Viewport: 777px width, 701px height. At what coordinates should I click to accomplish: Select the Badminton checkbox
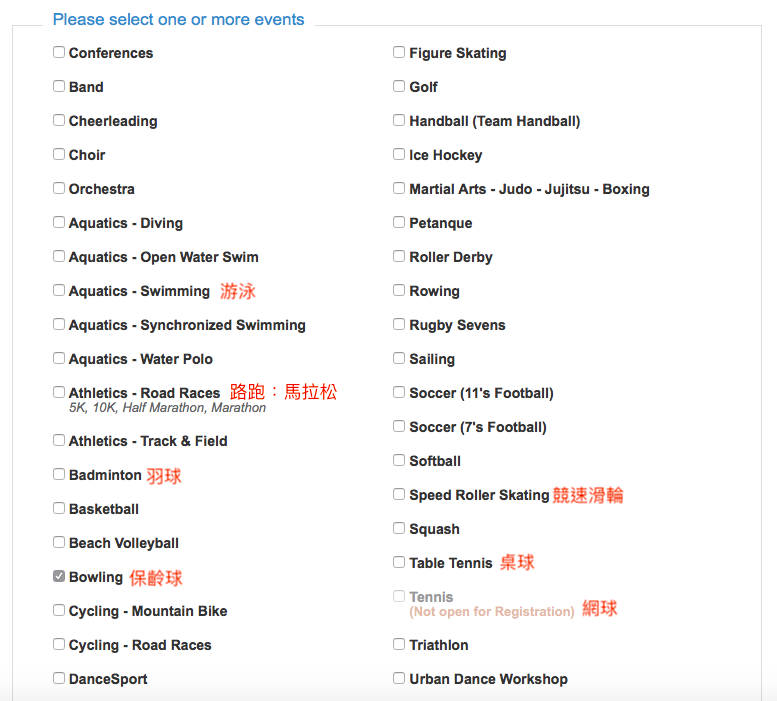(x=59, y=474)
